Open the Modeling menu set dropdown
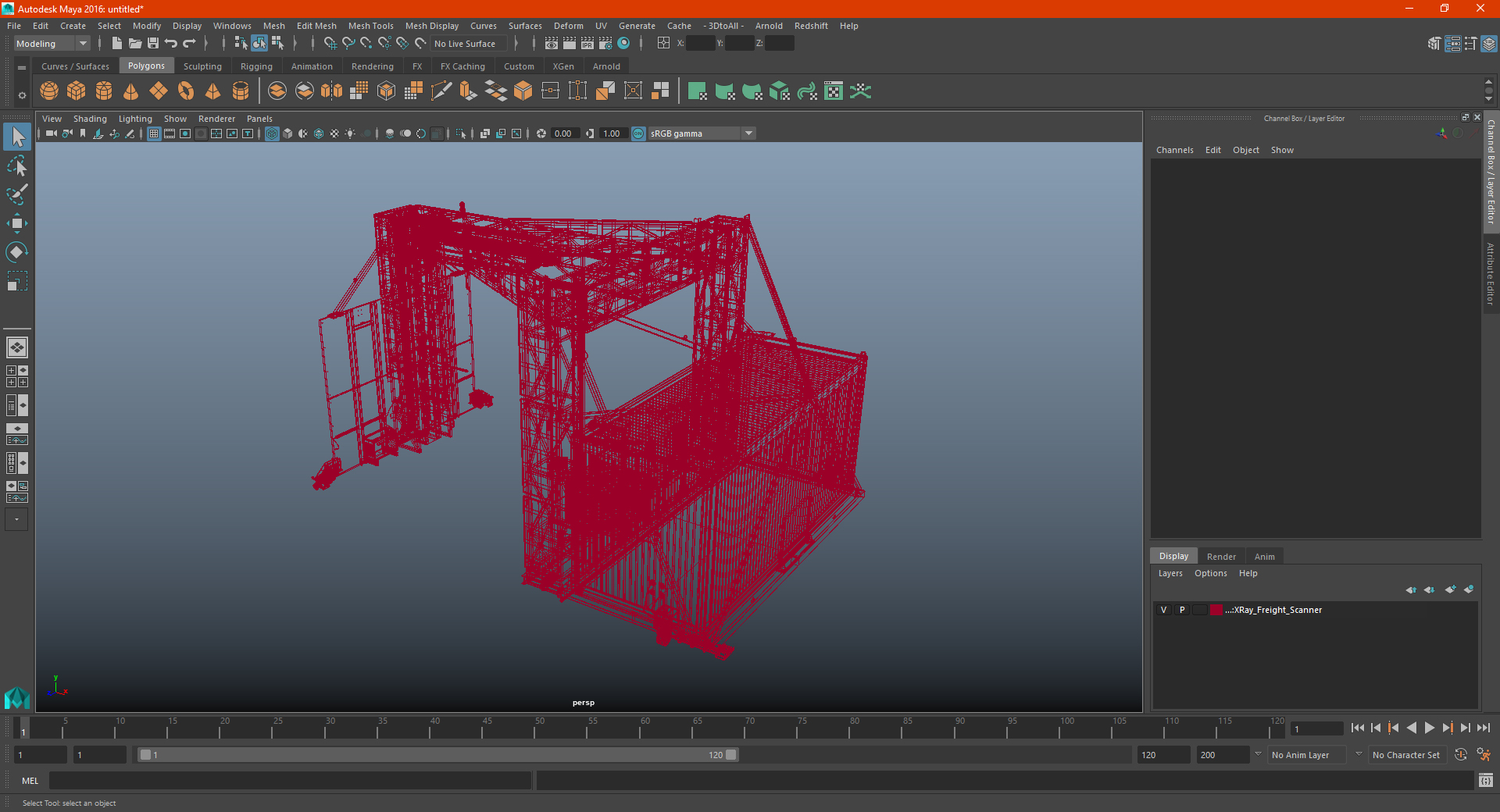The width and height of the screenshot is (1500, 812). pyautogui.click(x=52, y=44)
